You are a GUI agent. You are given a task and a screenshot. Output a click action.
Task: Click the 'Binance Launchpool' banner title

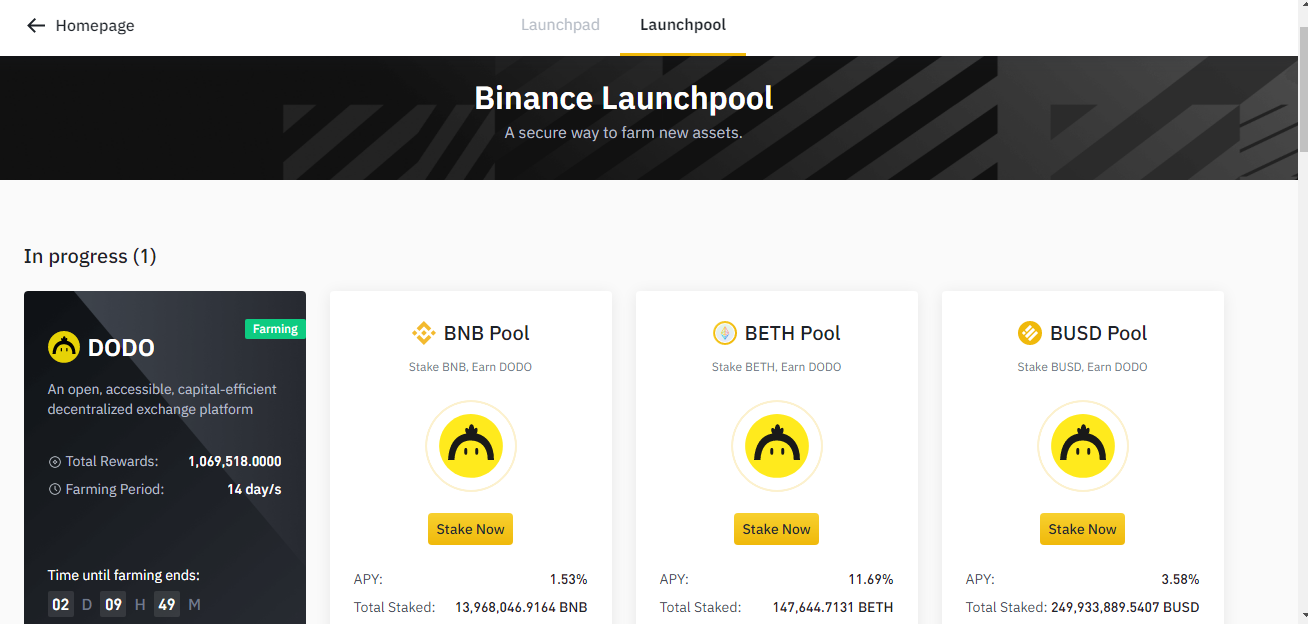(623, 98)
